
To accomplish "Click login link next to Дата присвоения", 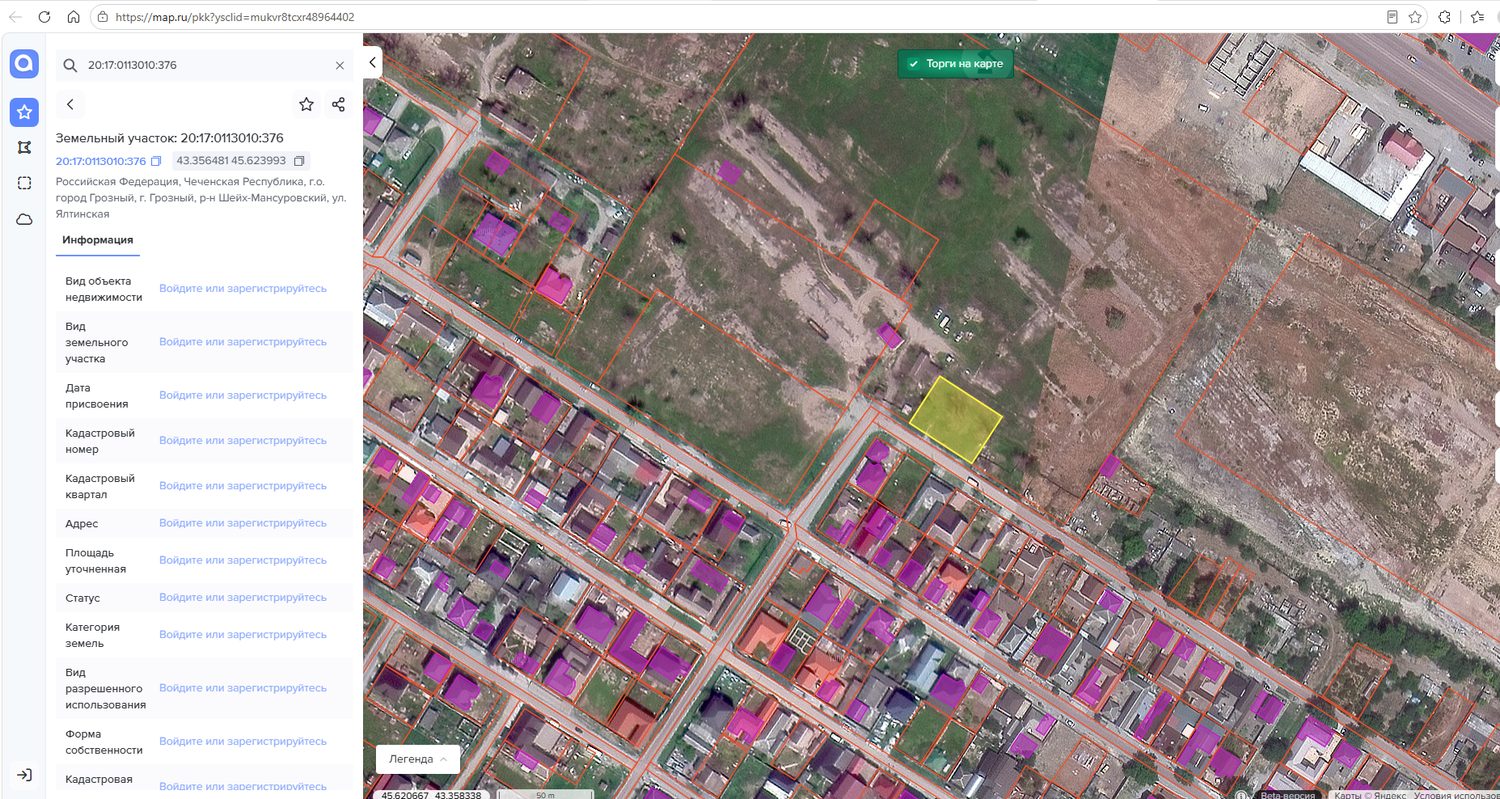I will [243, 395].
